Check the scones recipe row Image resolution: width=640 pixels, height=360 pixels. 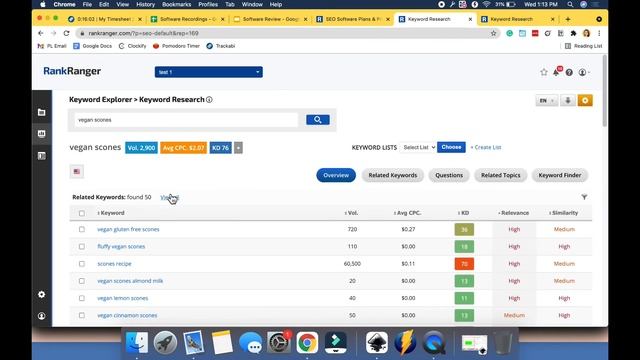pos(82,264)
